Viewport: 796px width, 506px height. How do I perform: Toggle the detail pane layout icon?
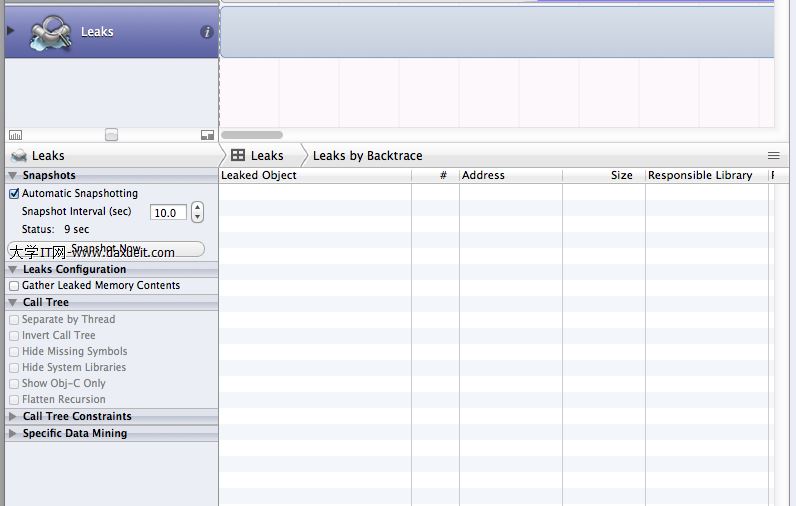click(207, 135)
